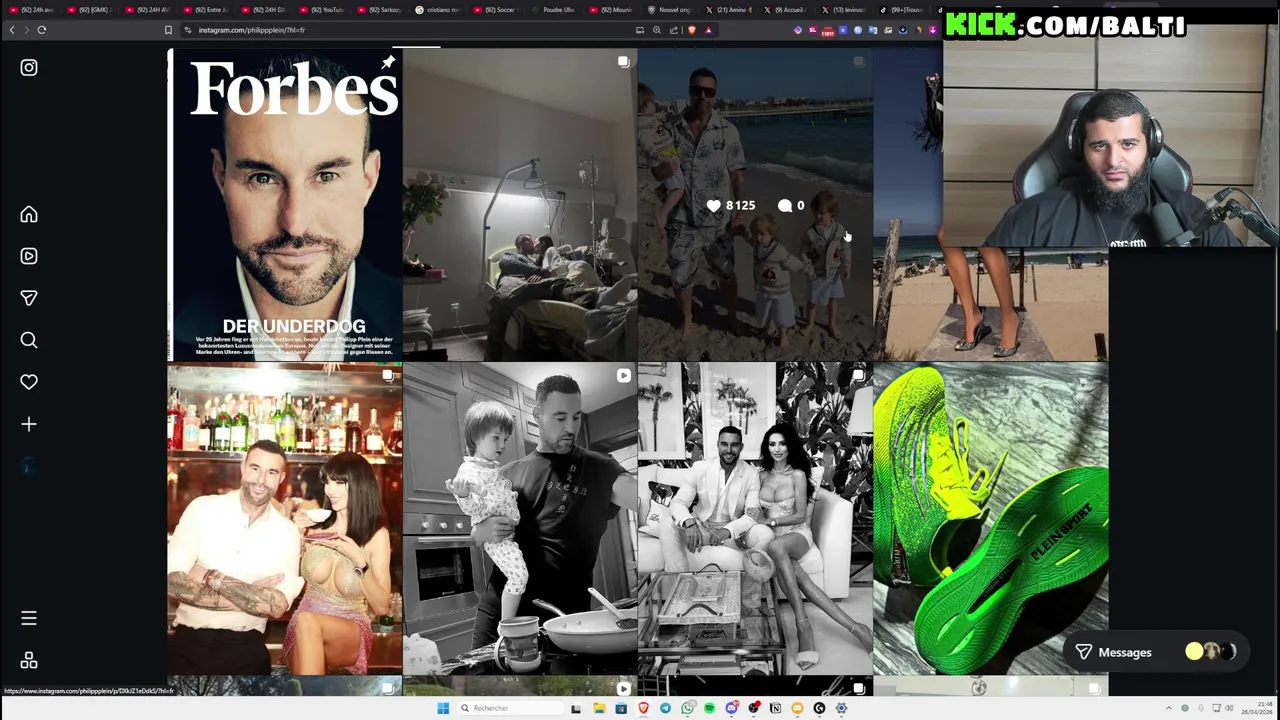The width and height of the screenshot is (1280, 720).
Task: Click the comment count bubble showing 0
Action: pyautogui.click(x=791, y=206)
